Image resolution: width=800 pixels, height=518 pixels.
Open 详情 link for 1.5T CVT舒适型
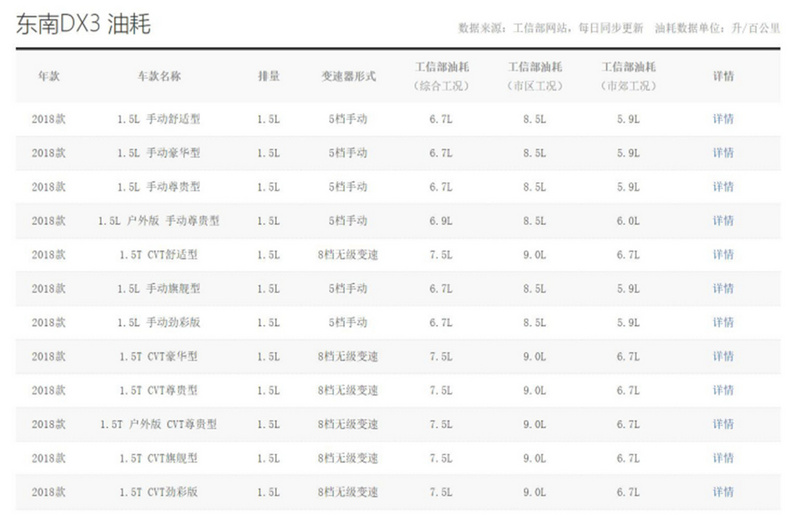723,254
